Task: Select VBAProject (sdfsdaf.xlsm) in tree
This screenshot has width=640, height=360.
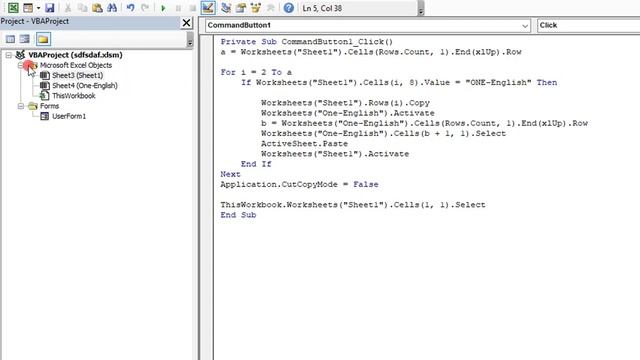Action: (75, 55)
